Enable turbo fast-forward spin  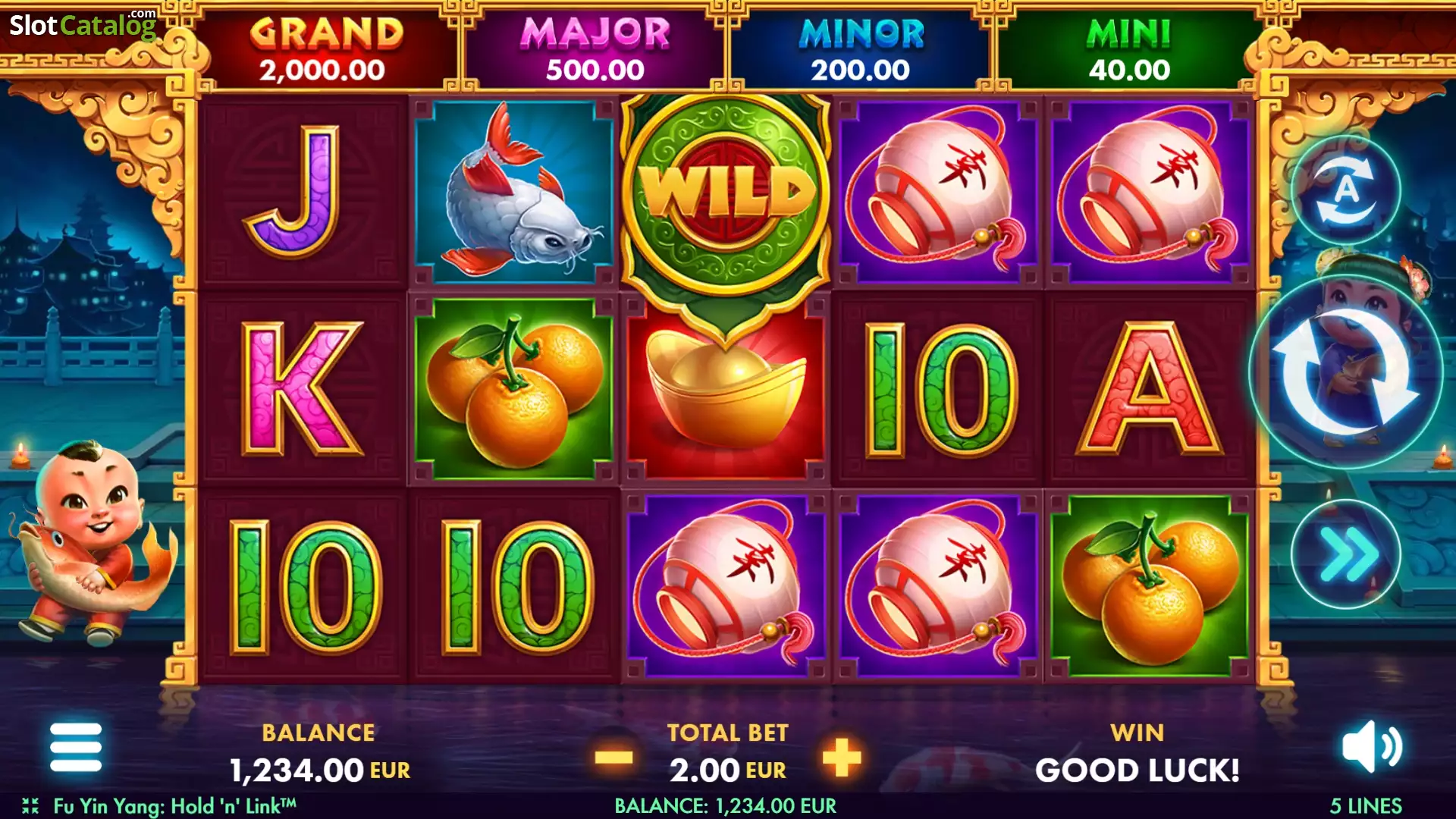pyautogui.click(x=1346, y=555)
